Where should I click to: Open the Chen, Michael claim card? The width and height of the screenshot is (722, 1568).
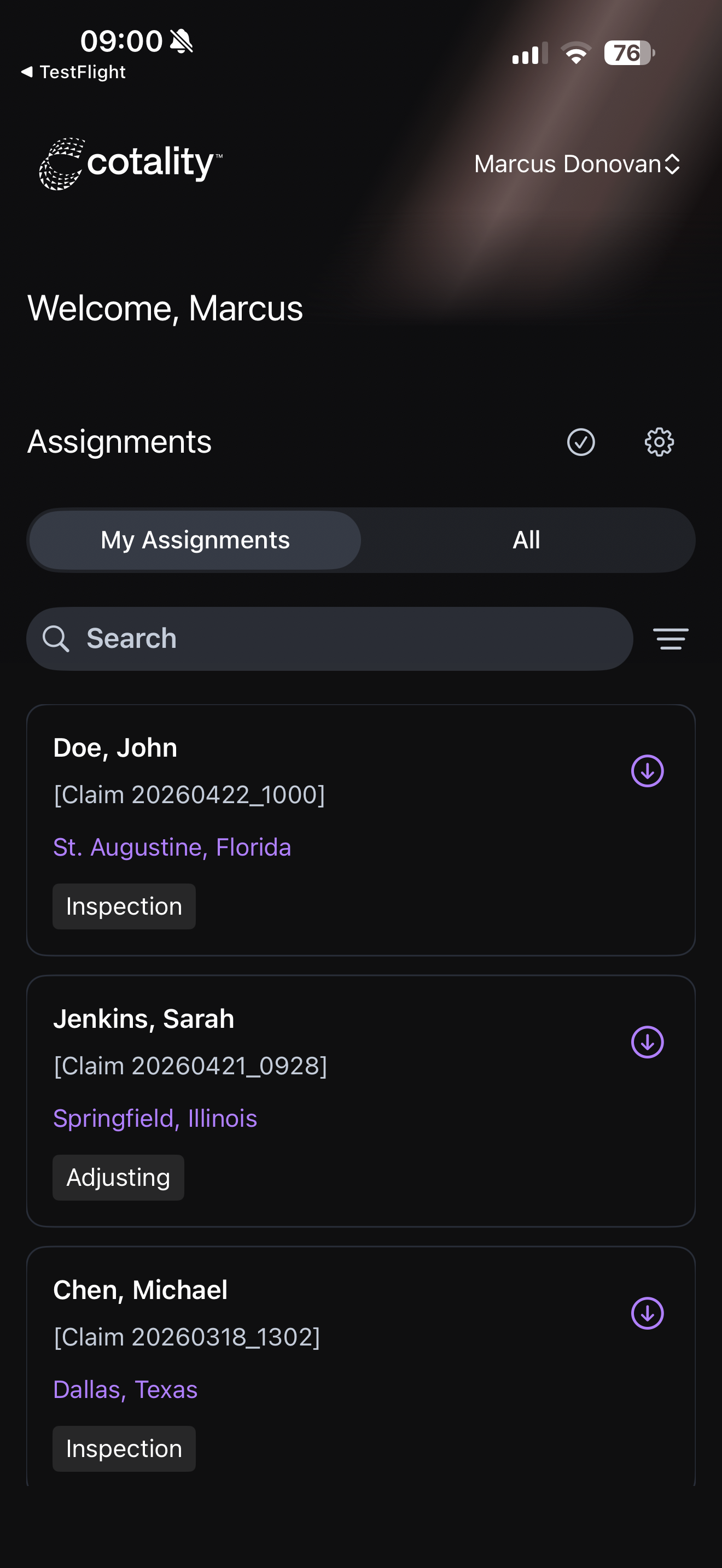point(361,1366)
